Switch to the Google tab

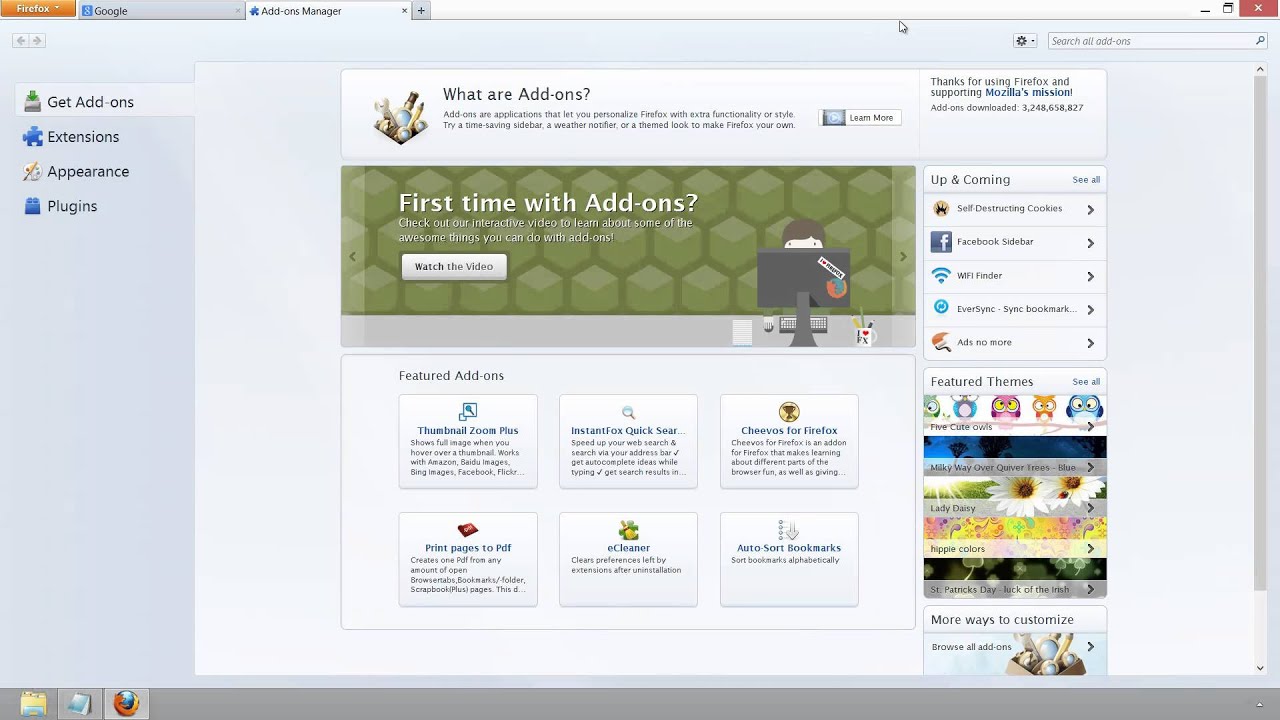[x=160, y=11]
